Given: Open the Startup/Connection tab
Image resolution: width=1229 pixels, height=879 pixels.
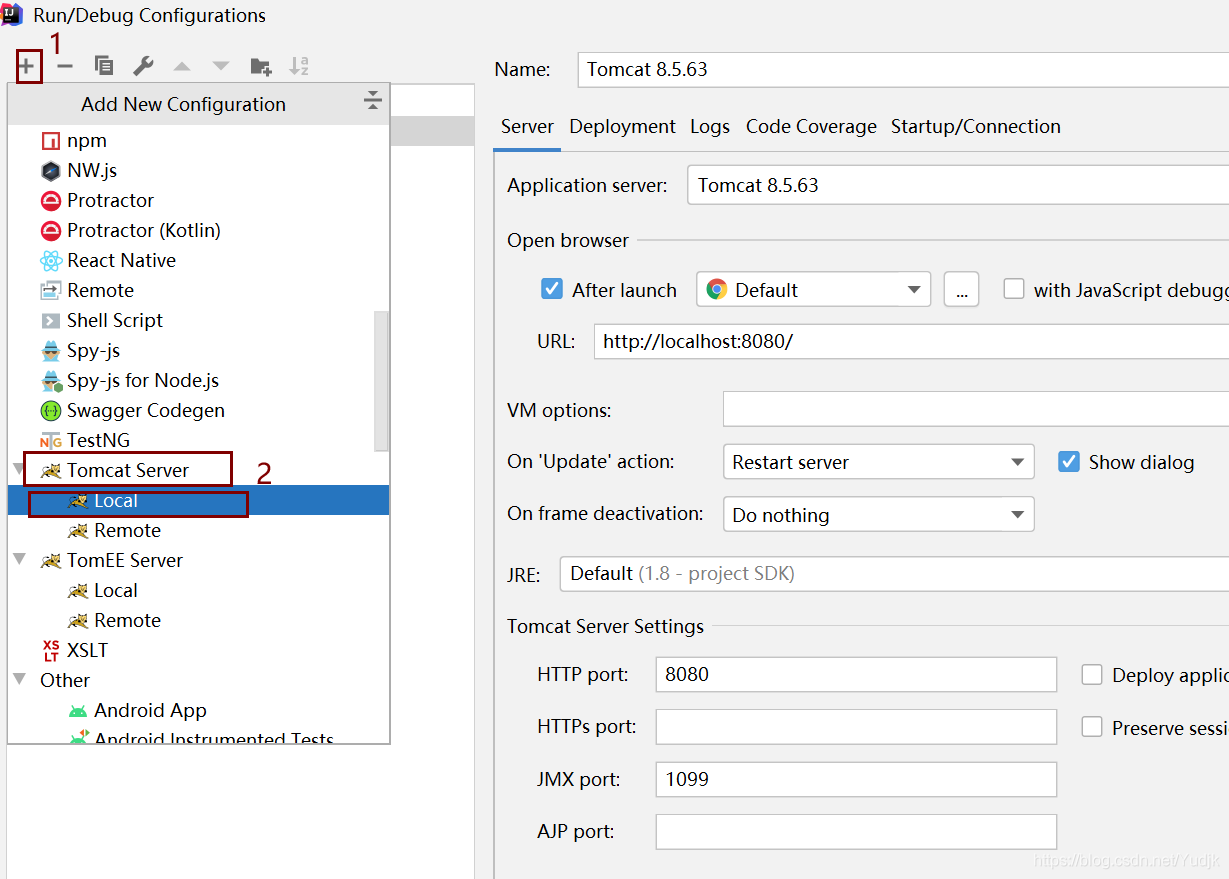Looking at the screenshot, I should pos(976,127).
